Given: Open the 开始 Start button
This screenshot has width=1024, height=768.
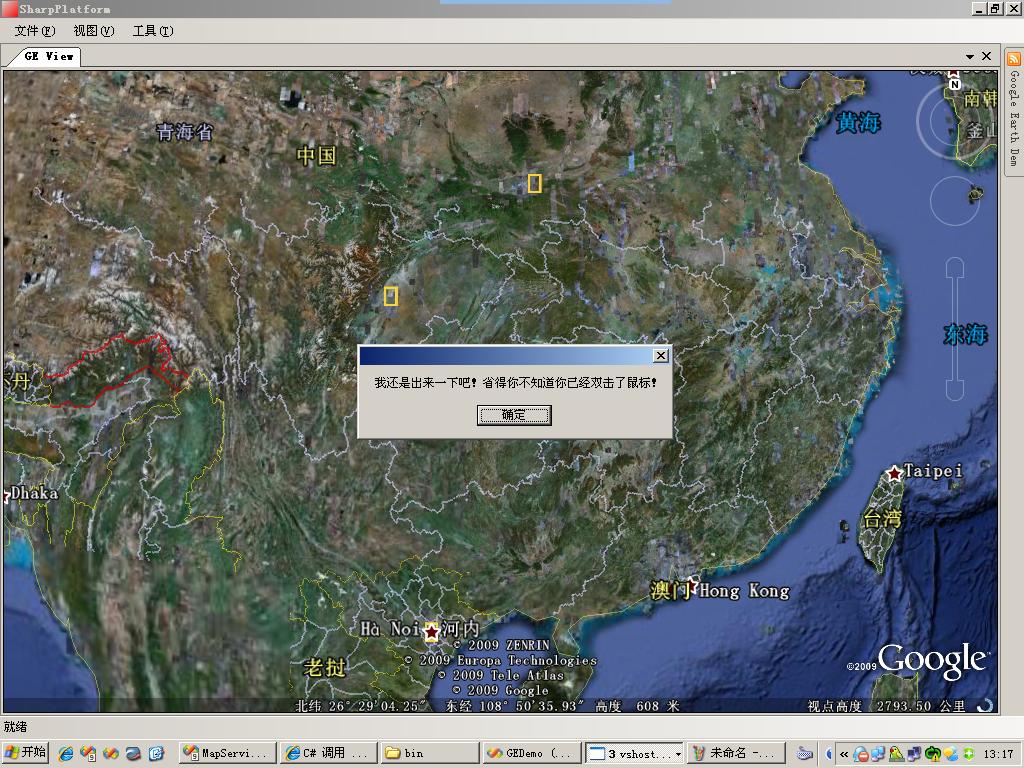Looking at the screenshot, I should coord(25,753).
